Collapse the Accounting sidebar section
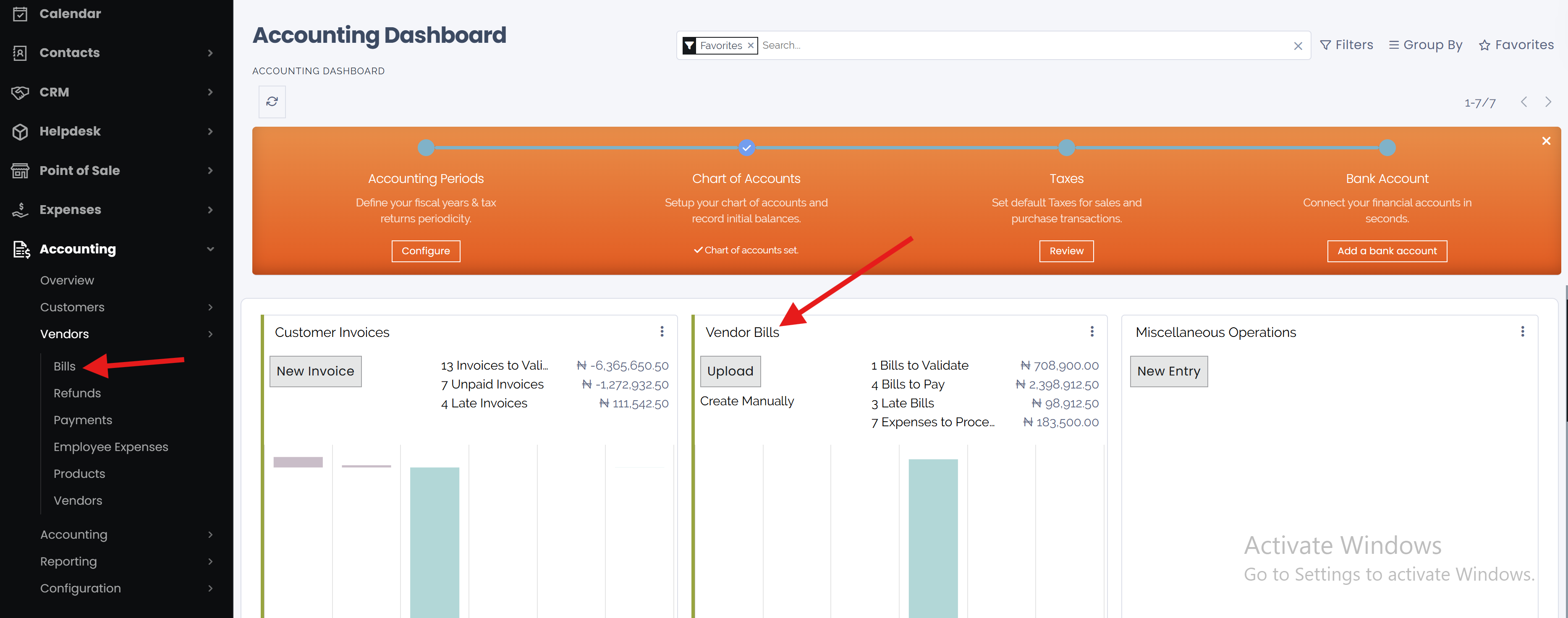1568x618 pixels. coord(211,249)
